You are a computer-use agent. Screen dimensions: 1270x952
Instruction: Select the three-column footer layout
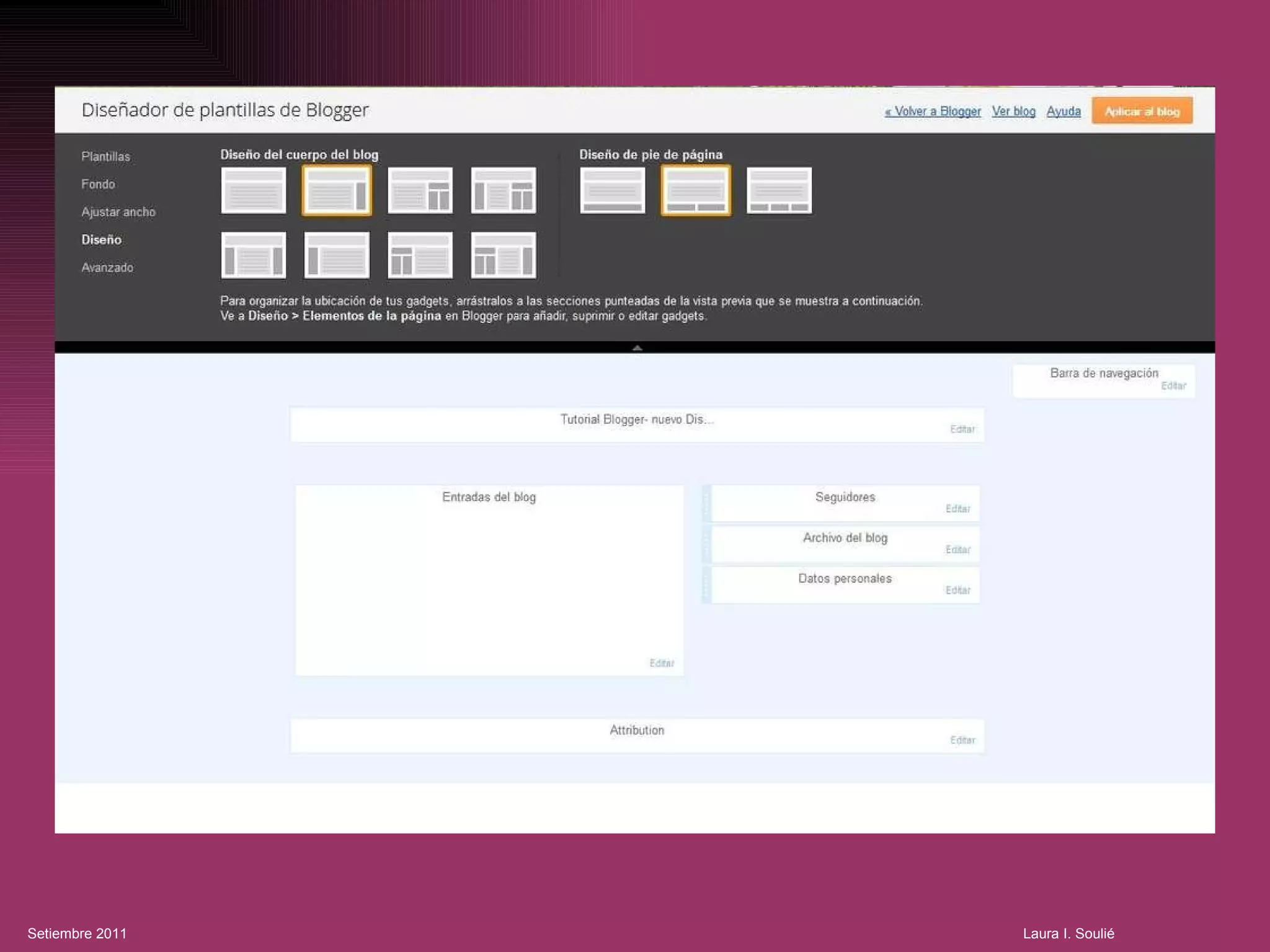click(779, 190)
